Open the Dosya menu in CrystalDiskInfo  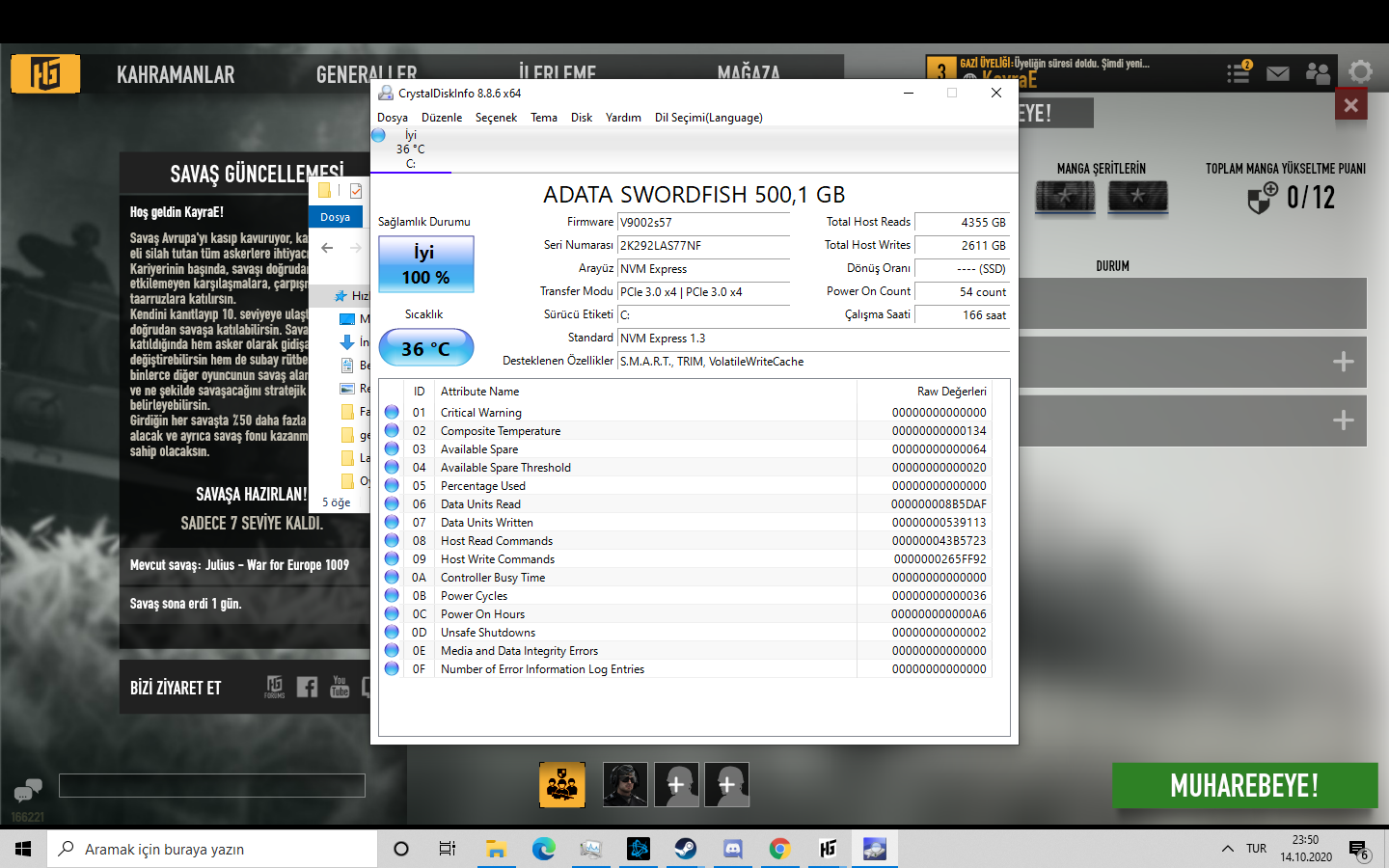[392, 118]
